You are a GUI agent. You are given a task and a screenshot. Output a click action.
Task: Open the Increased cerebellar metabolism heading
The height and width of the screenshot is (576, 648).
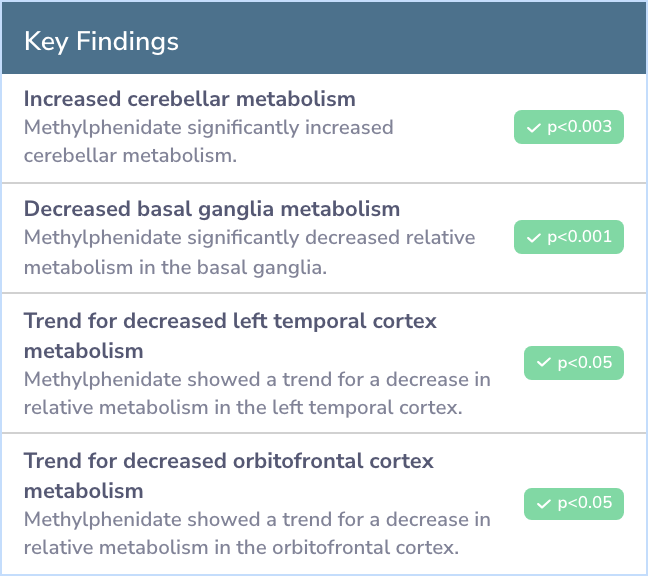190,99
